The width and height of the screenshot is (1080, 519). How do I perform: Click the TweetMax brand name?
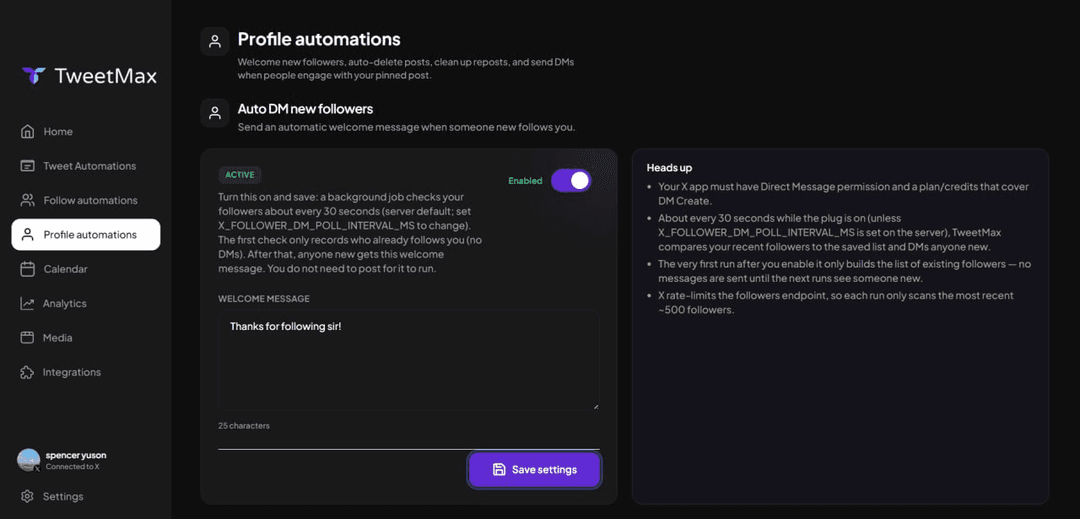pos(106,76)
